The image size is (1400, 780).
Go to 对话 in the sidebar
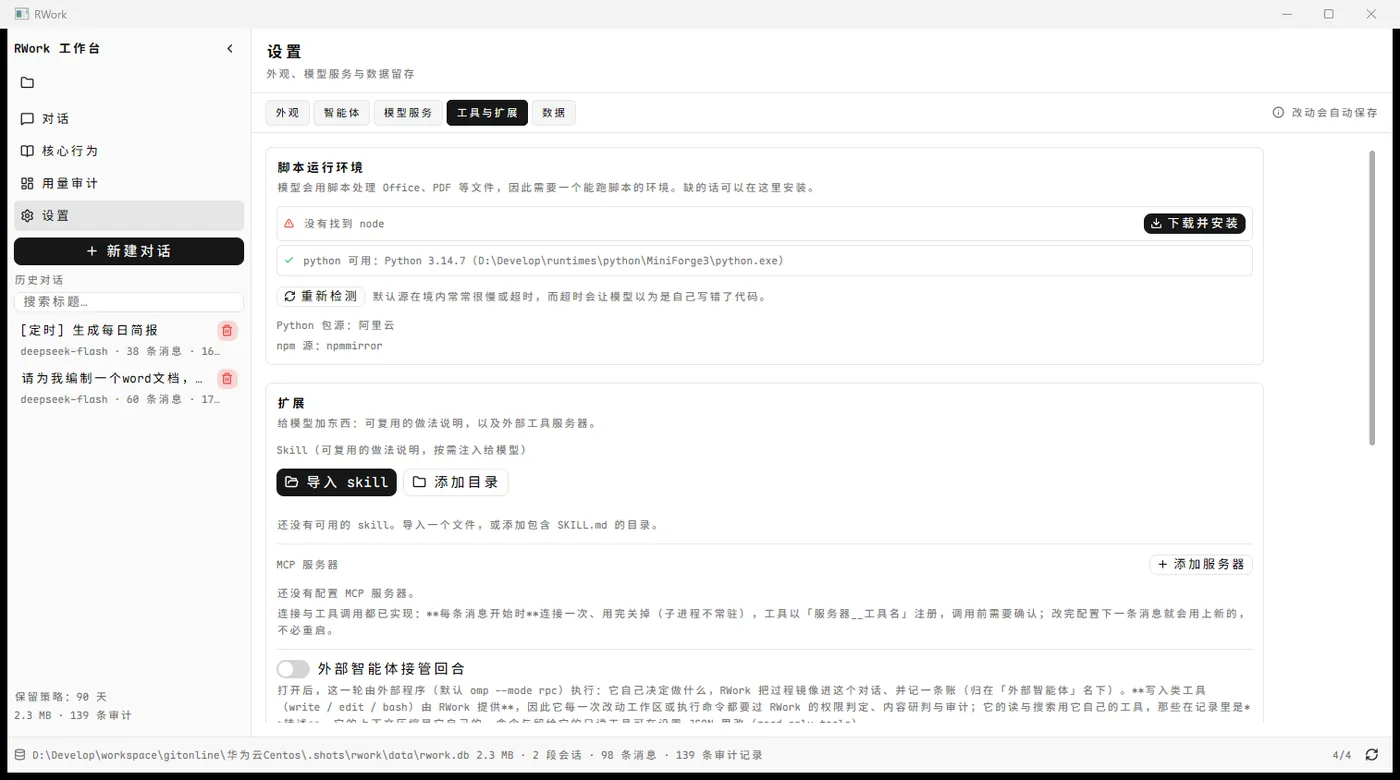[x=129, y=119]
